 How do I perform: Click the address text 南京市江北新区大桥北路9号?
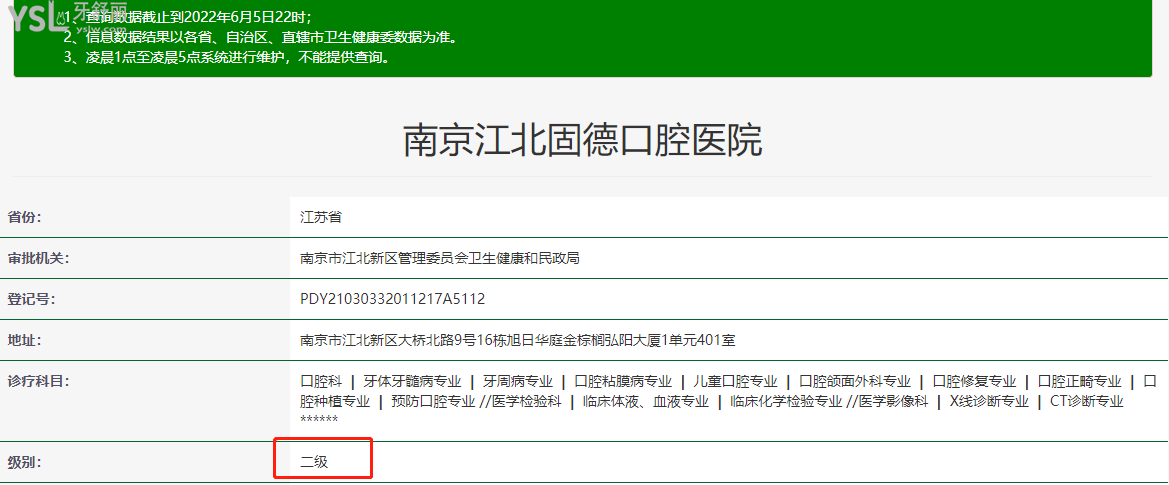click(388, 340)
